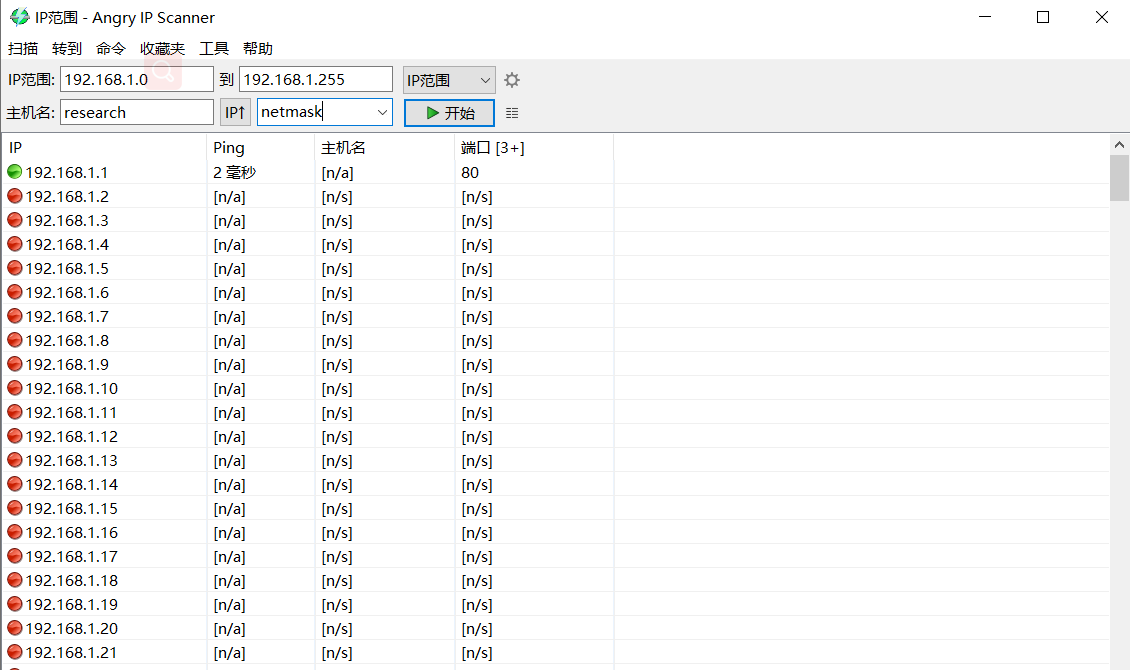This screenshot has height=670, width=1130.
Task: Select the row 192.168.1.5
Action: [555, 268]
